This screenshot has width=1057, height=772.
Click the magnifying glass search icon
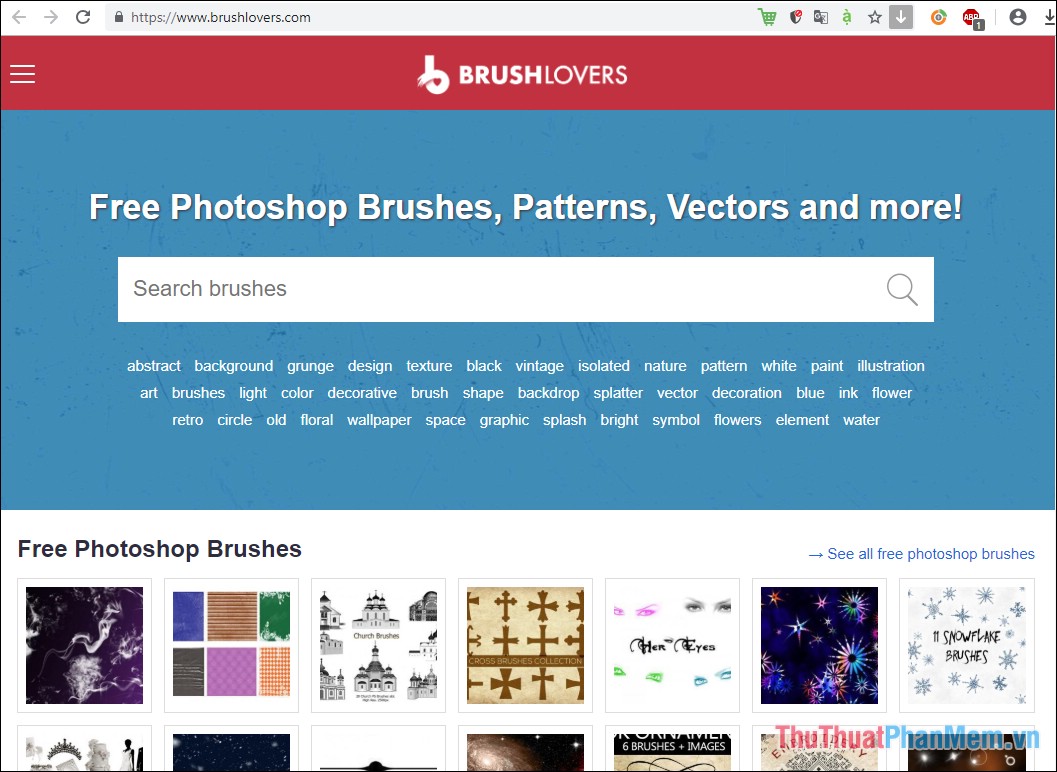coord(901,289)
